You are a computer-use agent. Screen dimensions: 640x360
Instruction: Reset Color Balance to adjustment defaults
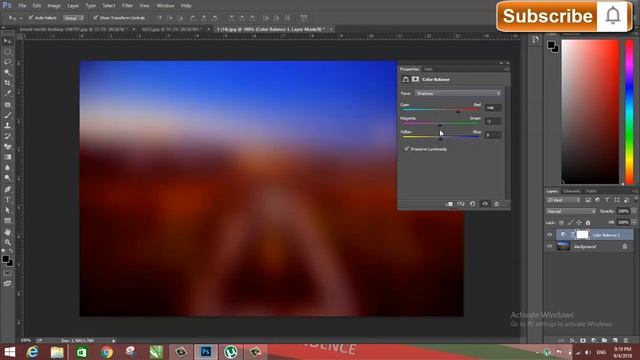click(x=473, y=204)
